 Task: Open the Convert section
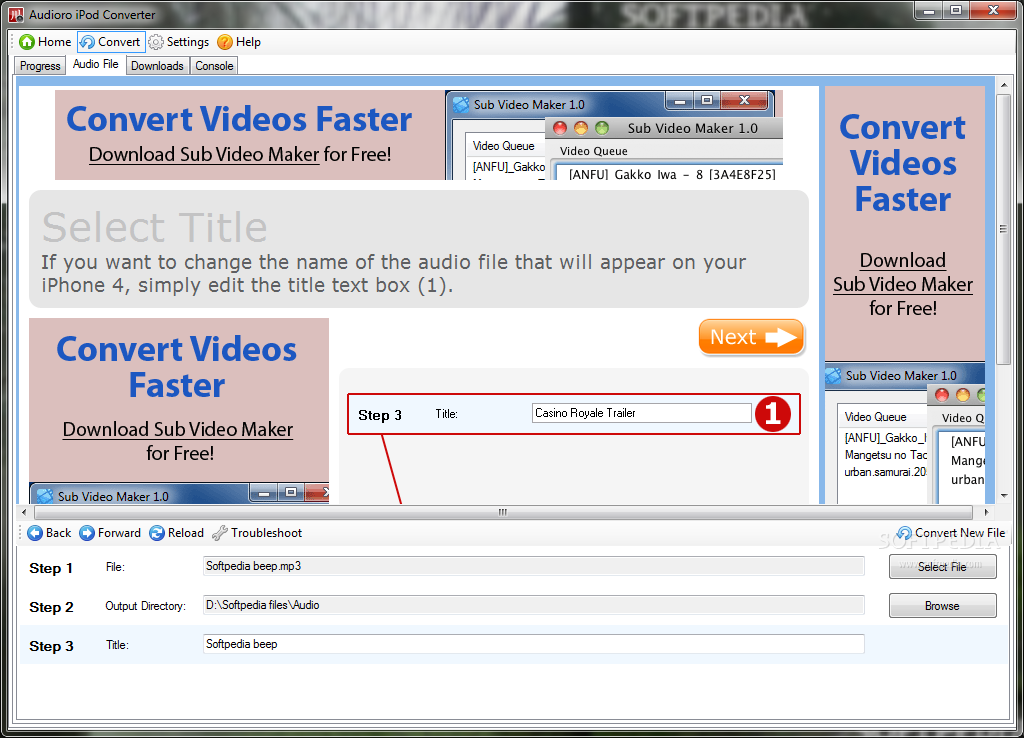110,42
